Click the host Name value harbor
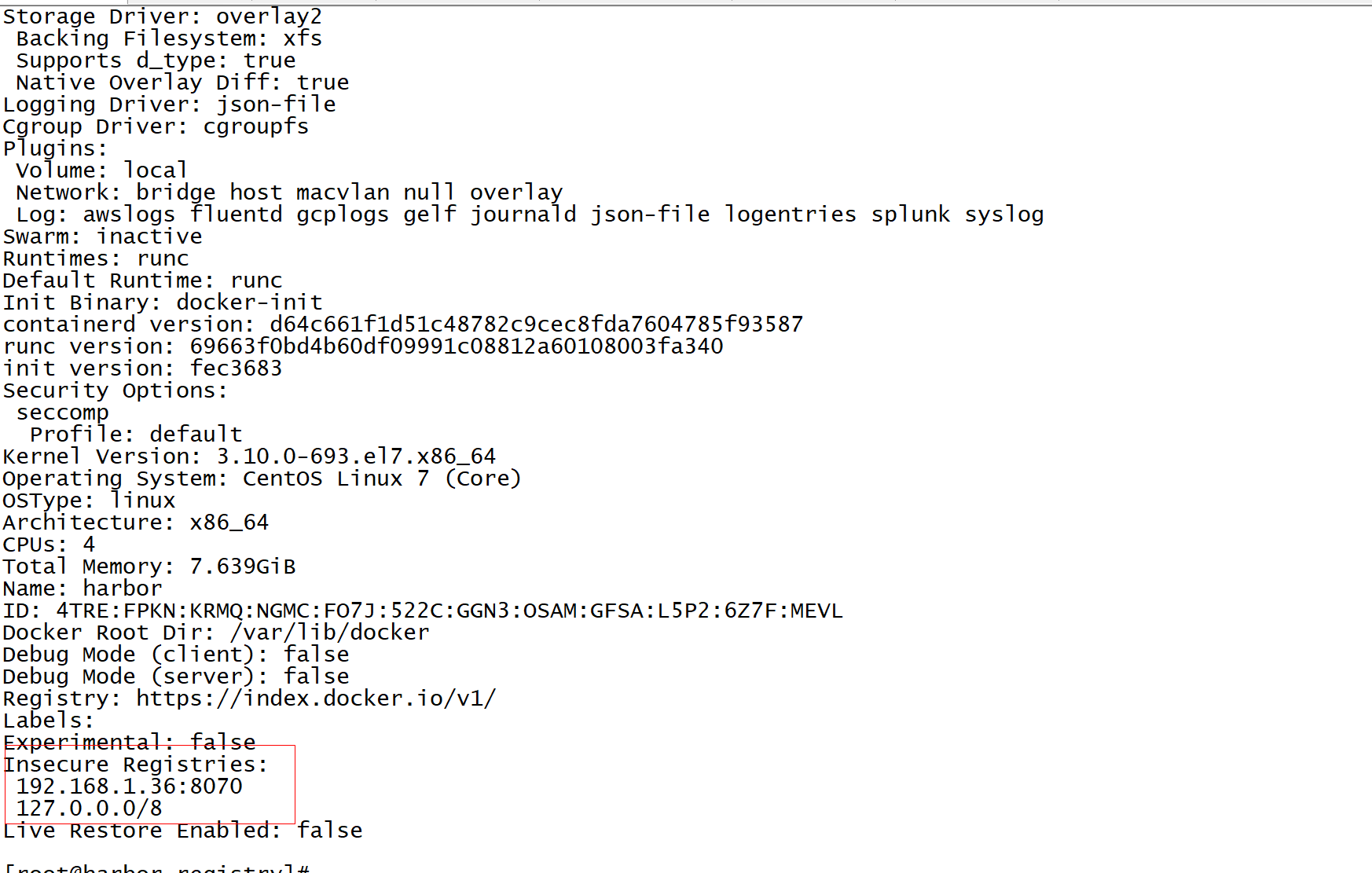 pyautogui.click(x=122, y=589)
